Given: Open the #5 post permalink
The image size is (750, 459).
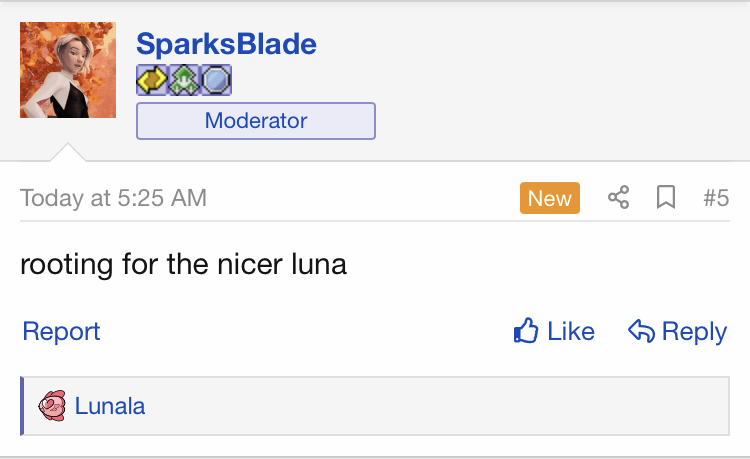Looking at the screenshot, I should (x=716, y=198).
